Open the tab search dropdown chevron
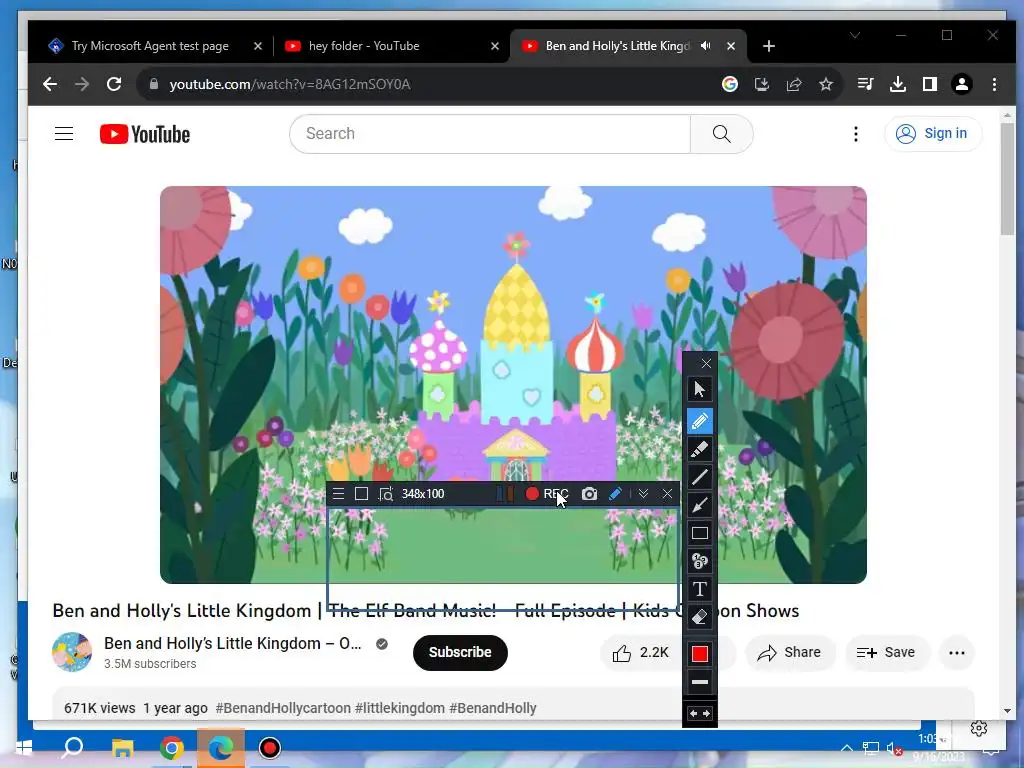Viewport: 1024px width, 768px height. click(855, 35)
